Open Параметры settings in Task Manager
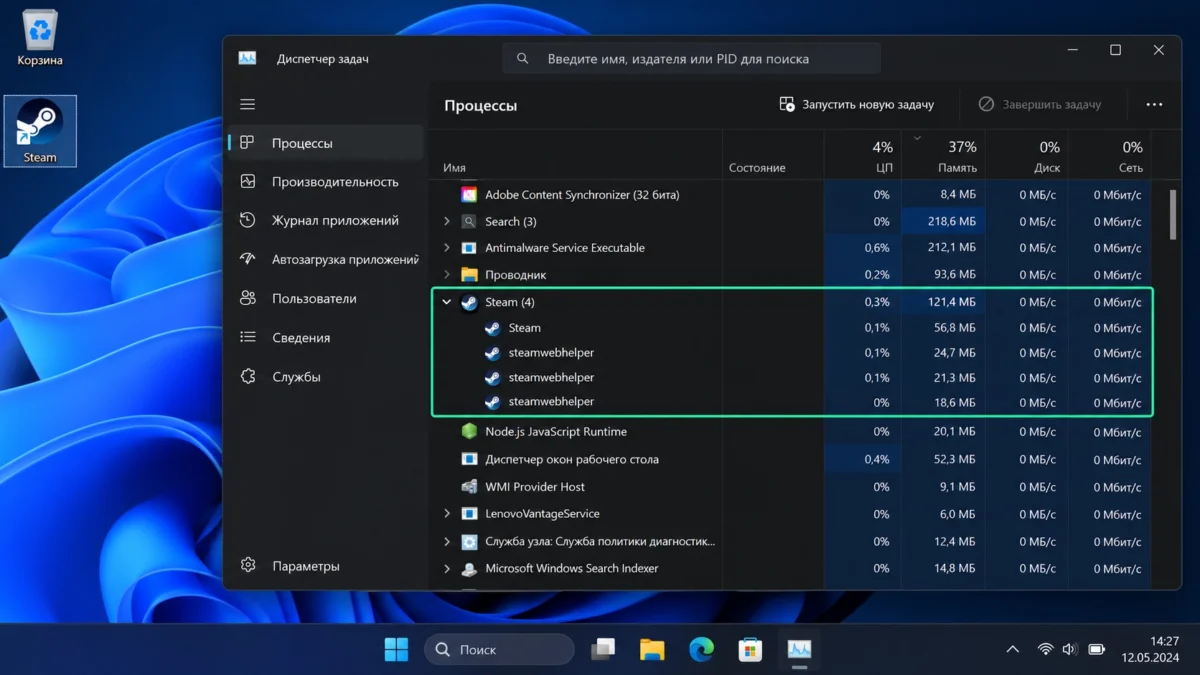 click(327, 566)
